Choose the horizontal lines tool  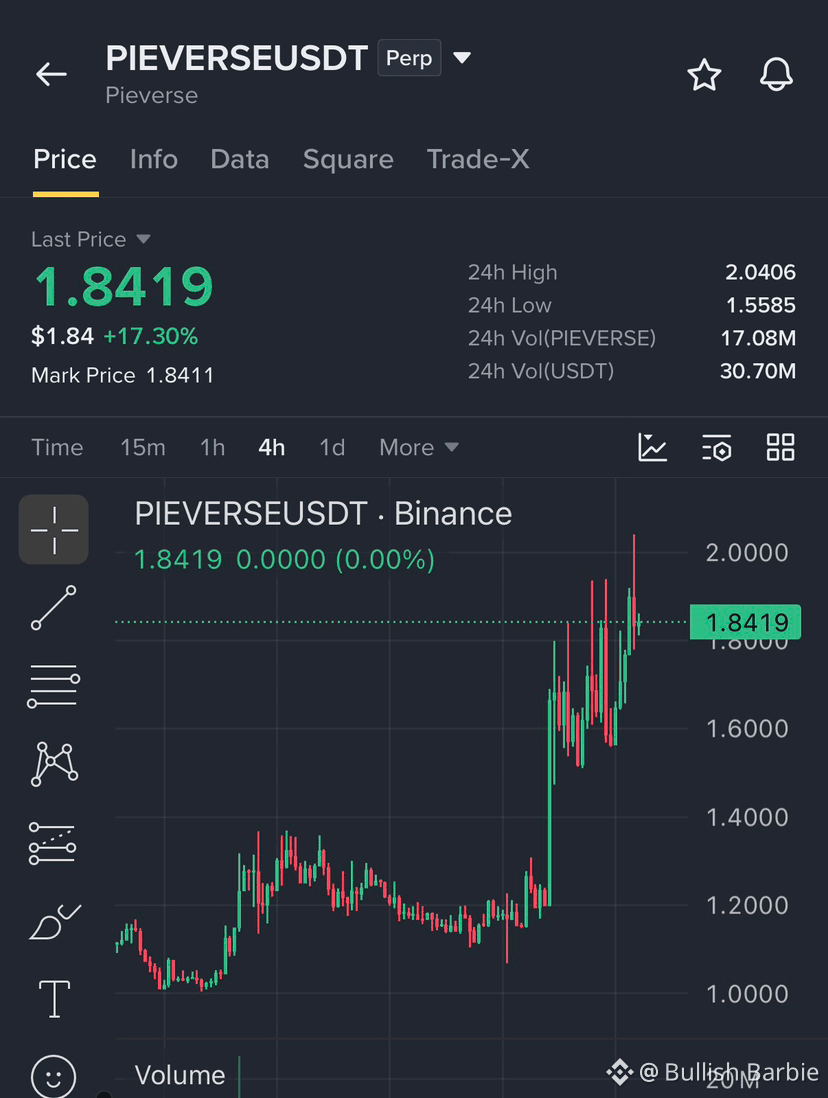[54, 686]
